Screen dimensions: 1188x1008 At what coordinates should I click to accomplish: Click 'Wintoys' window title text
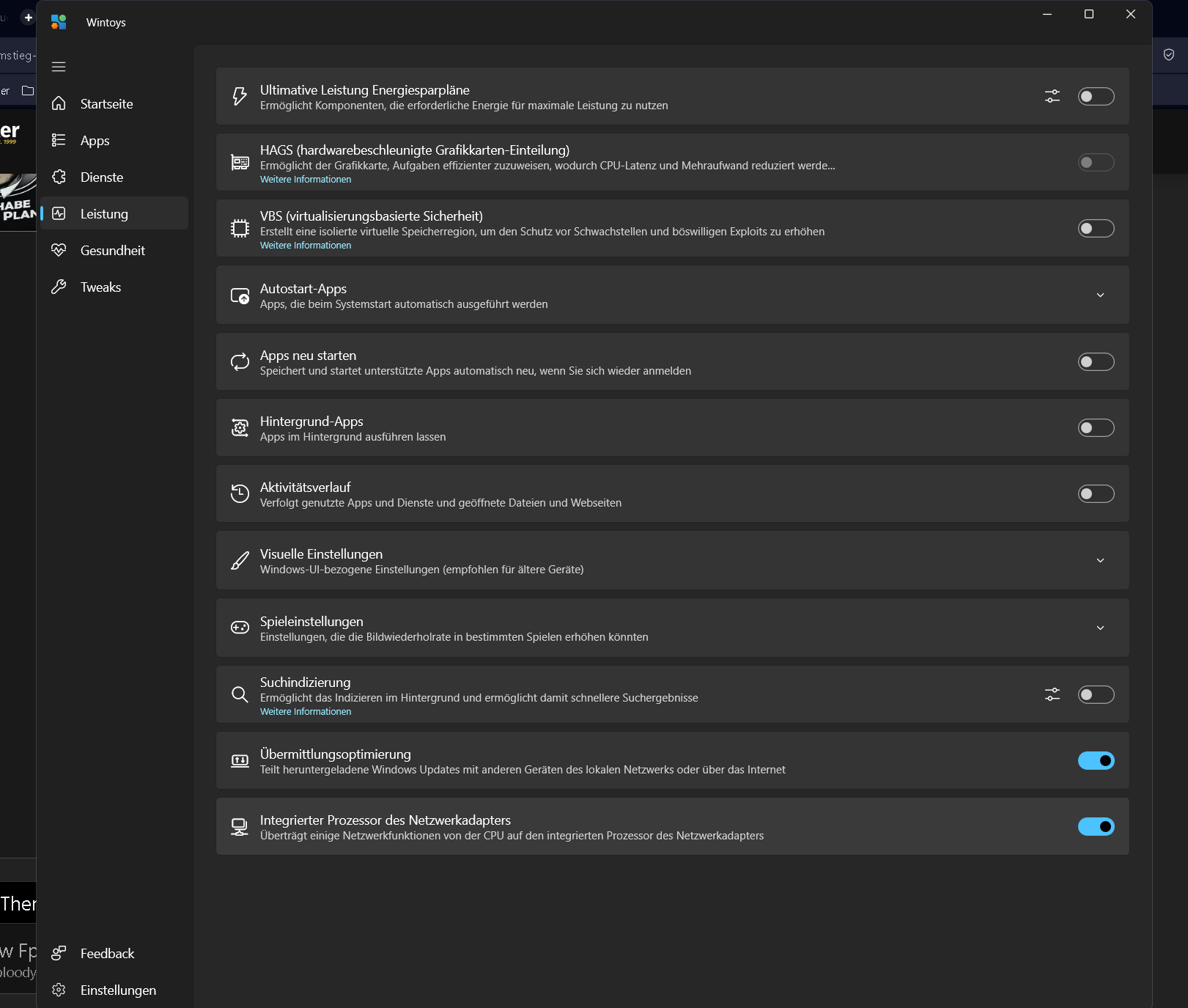[106, 23]
